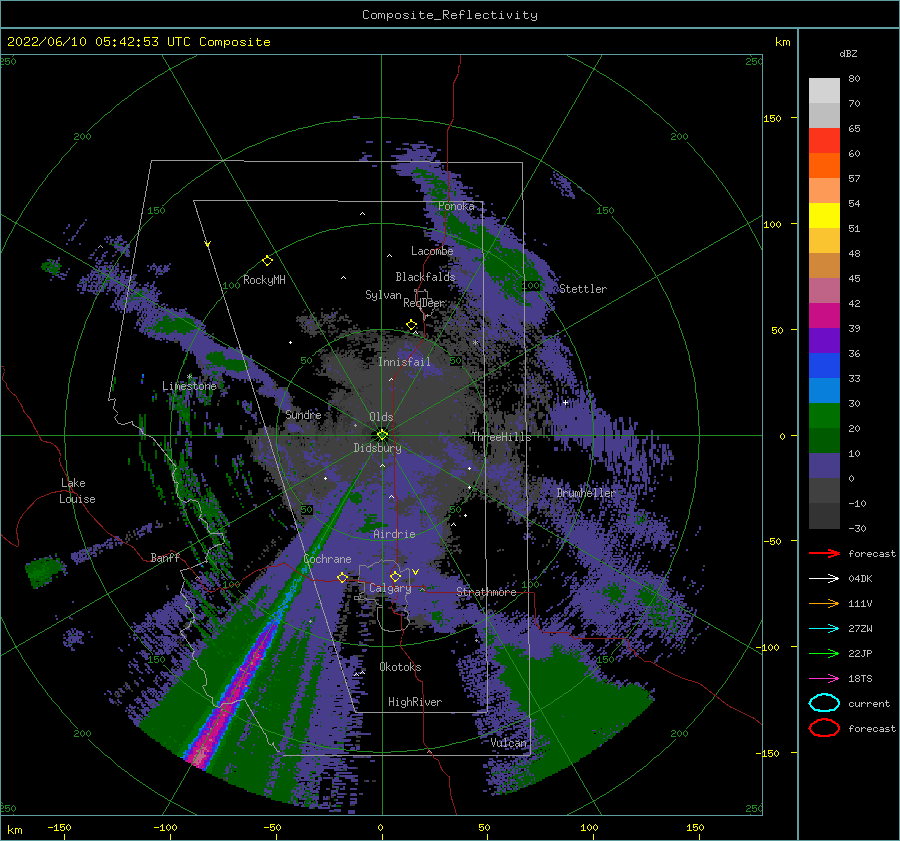The height and width of the screenshot is (841, 900).
Task: Click the yellow diamond marker under Cochrane
Action: coord(342,577)
